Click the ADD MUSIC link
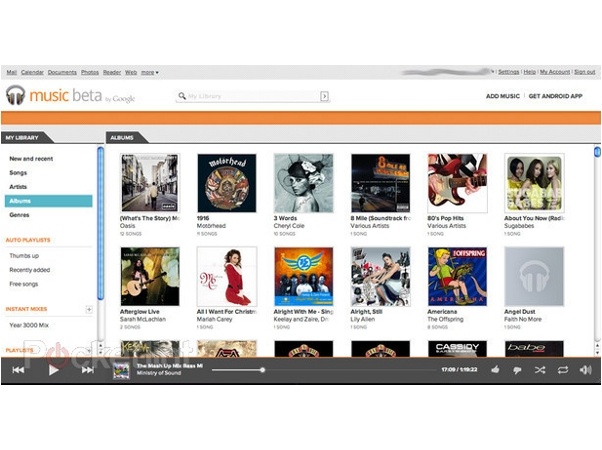Image resolution: width=602 pixels, height=450 pixels. [x=502, y=96]
